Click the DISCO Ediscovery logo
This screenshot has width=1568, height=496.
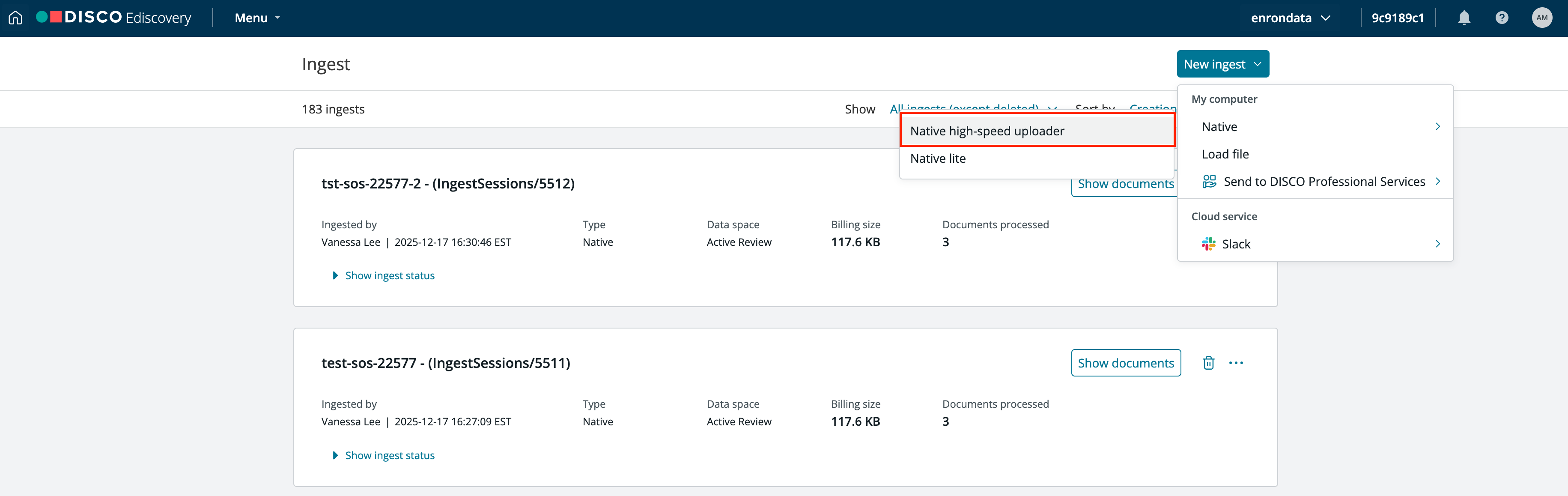coord(114,18)
